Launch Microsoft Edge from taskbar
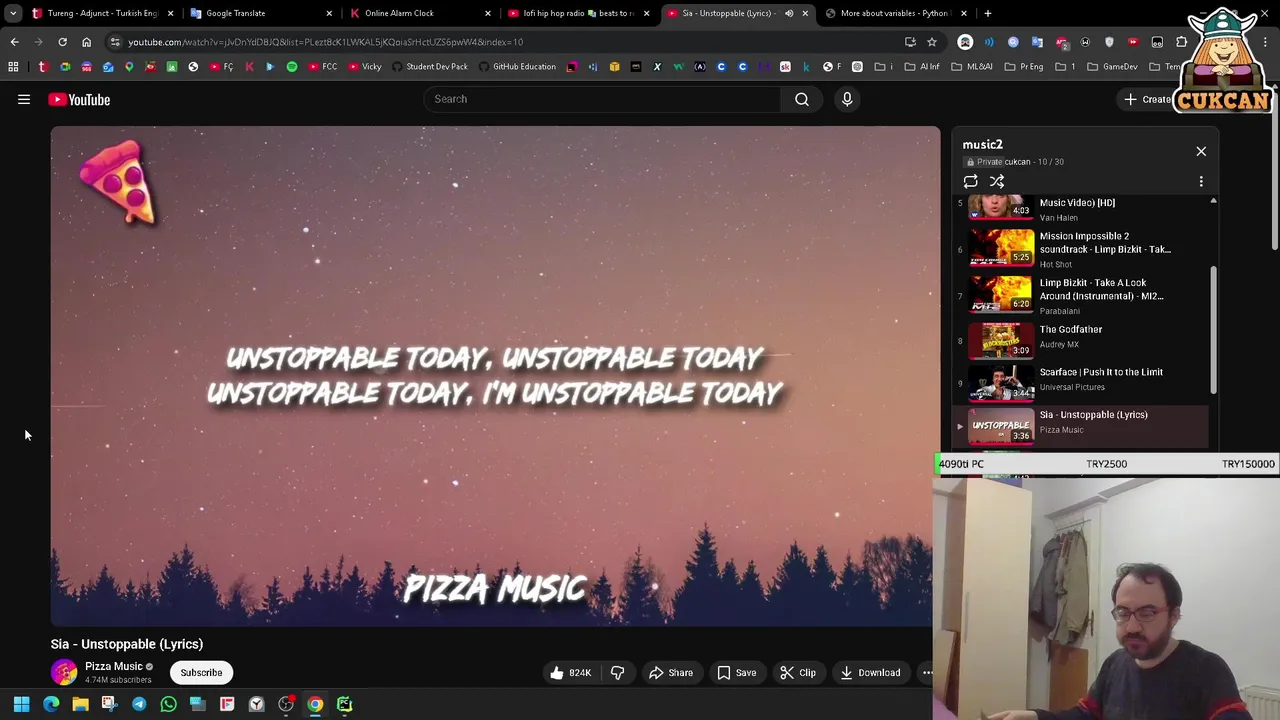The image size is (1280, 720). (x=51, y=704)
